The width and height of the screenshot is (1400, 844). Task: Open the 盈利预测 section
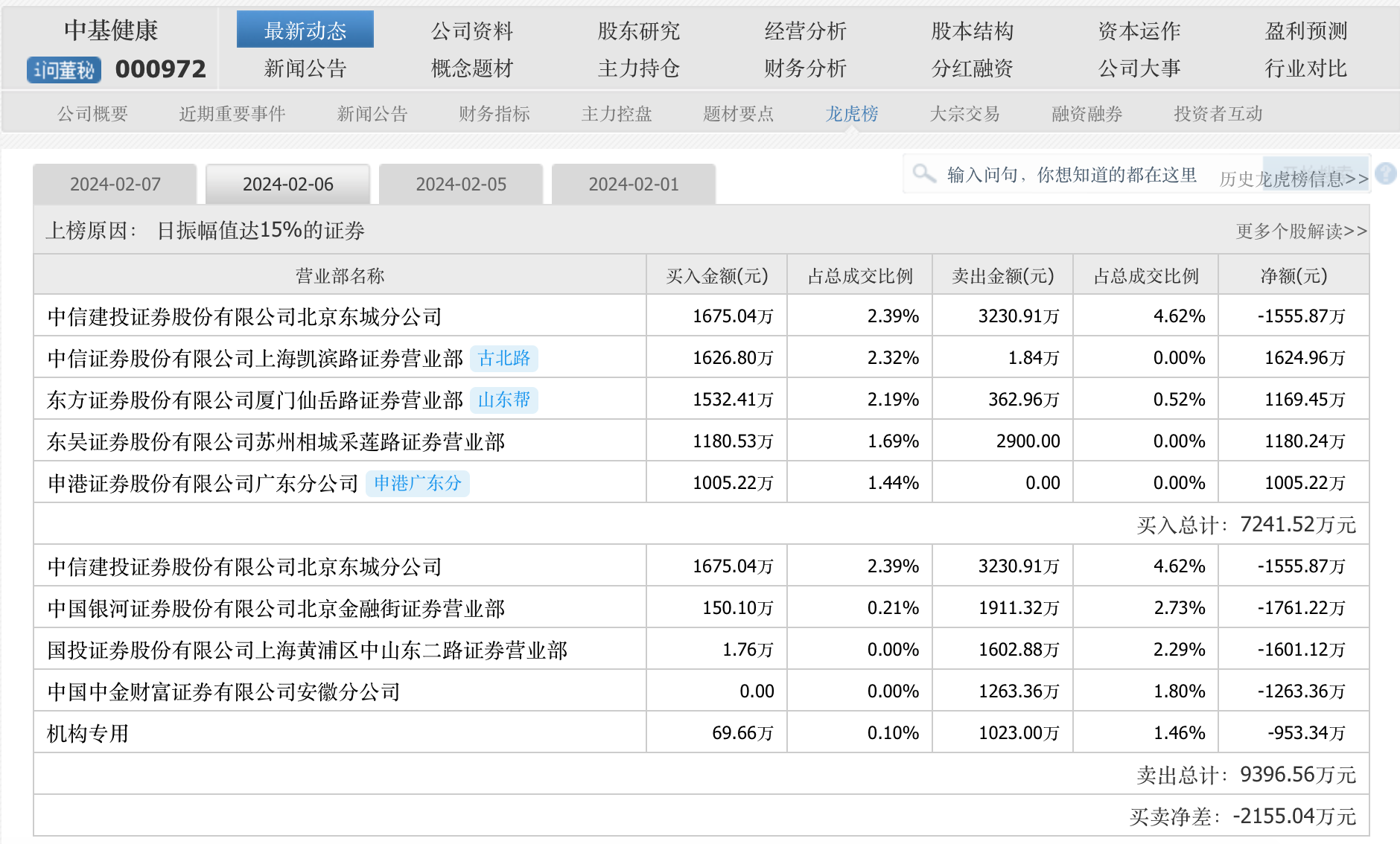tap(1305, 31)
